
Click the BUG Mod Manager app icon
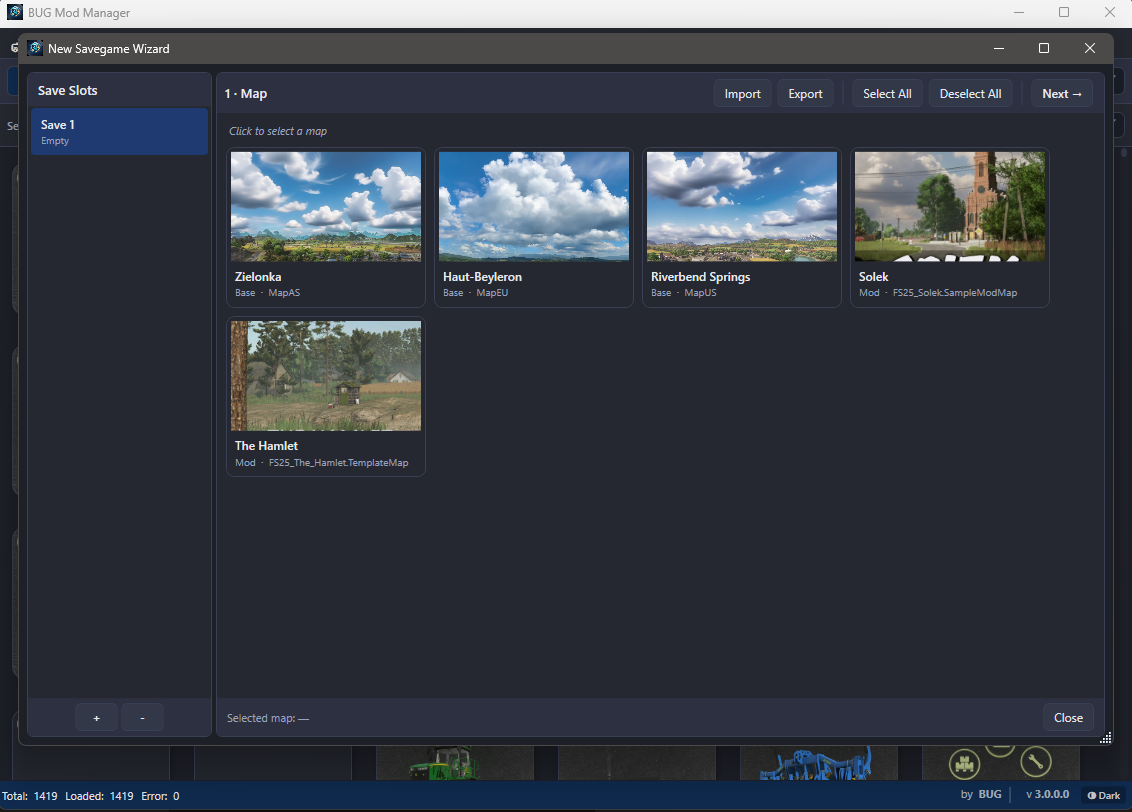14,12
